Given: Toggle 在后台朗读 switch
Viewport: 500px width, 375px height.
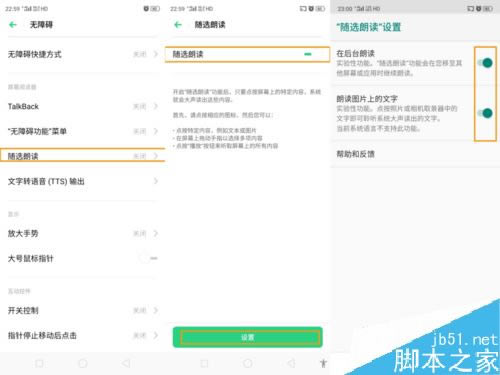Looking at the screenshot, I should [485, 63].
